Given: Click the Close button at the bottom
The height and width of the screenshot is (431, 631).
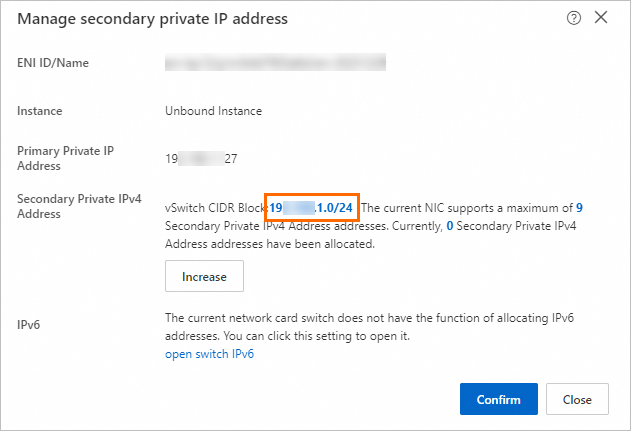Looking at the screenshot, I should coord(577,399).
